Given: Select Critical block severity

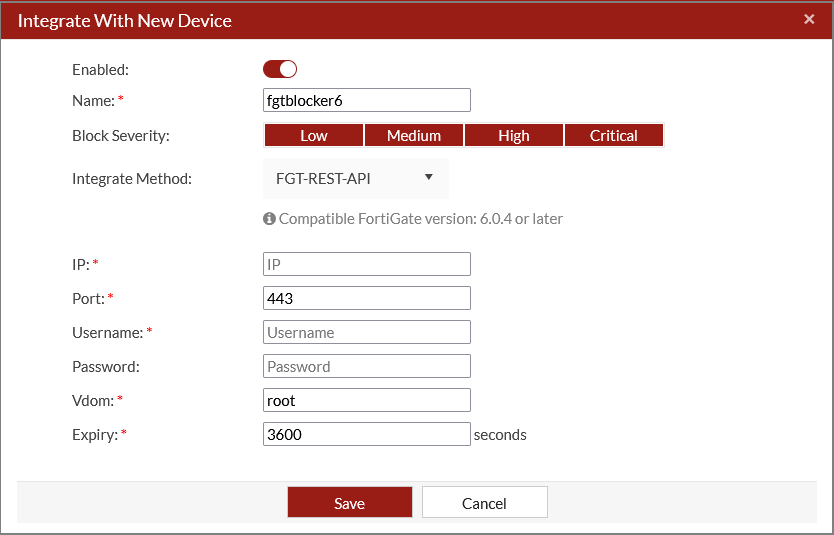Looking at the screenshot, I should pos(614,136).
